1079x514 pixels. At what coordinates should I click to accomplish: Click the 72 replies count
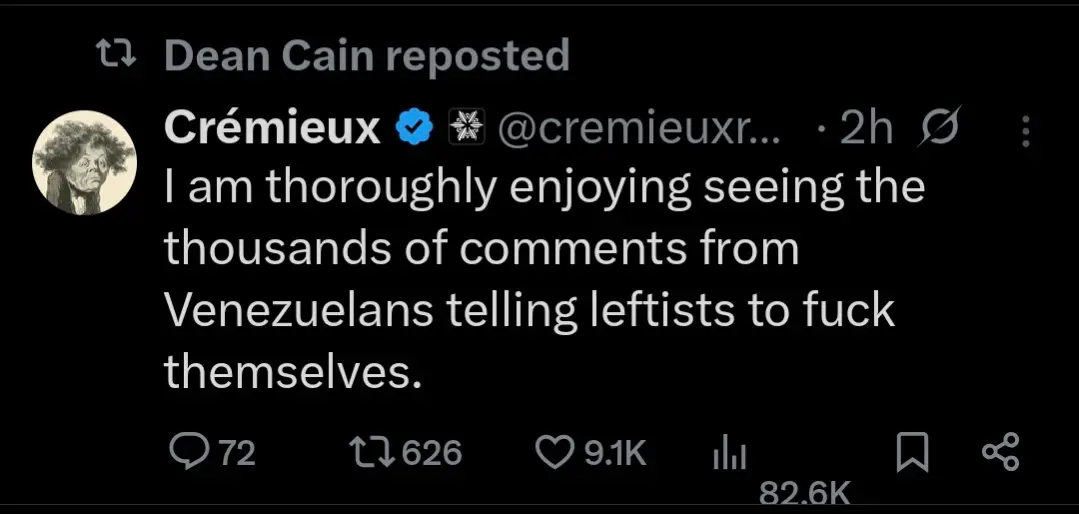coord(237,454)
